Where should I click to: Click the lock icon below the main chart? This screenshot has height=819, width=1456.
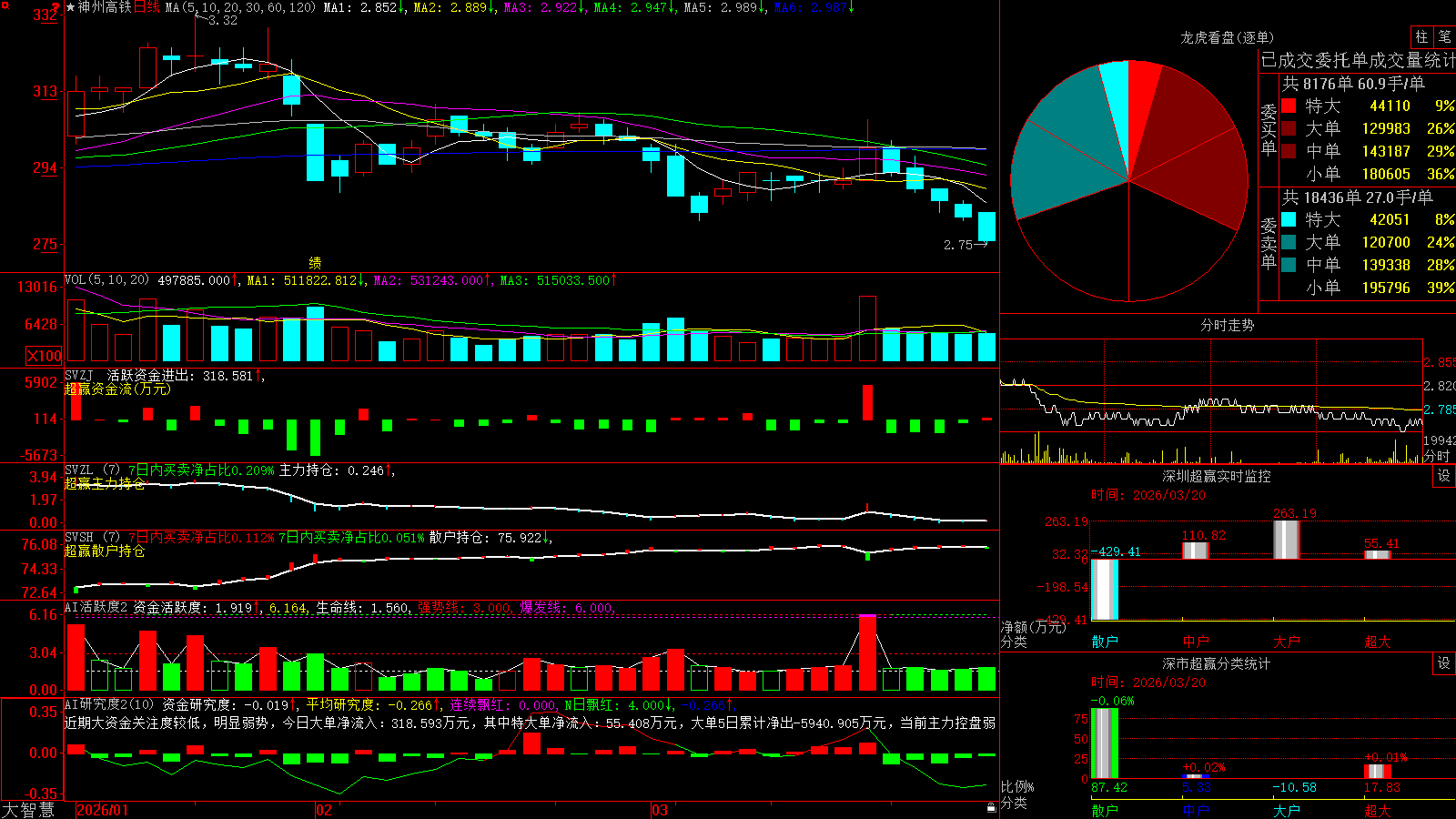991,808
